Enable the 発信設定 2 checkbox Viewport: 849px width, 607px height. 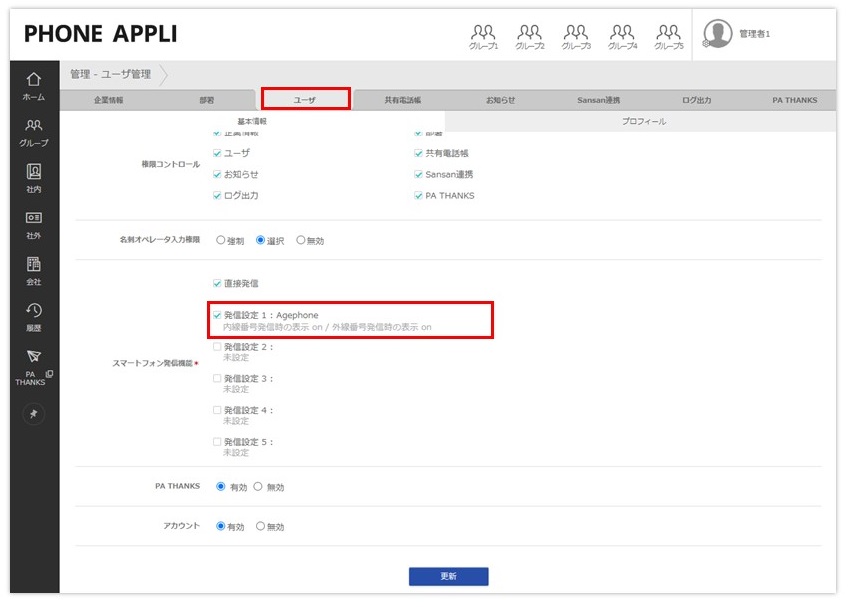point(217,347)
